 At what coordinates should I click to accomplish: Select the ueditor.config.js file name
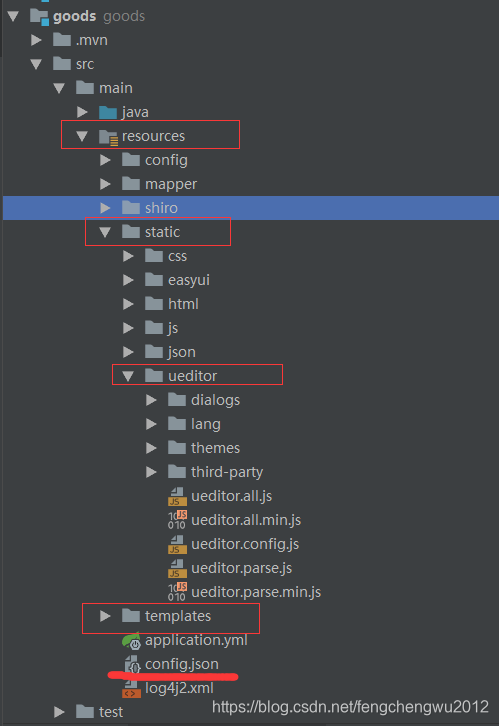[x=245, y=544]
